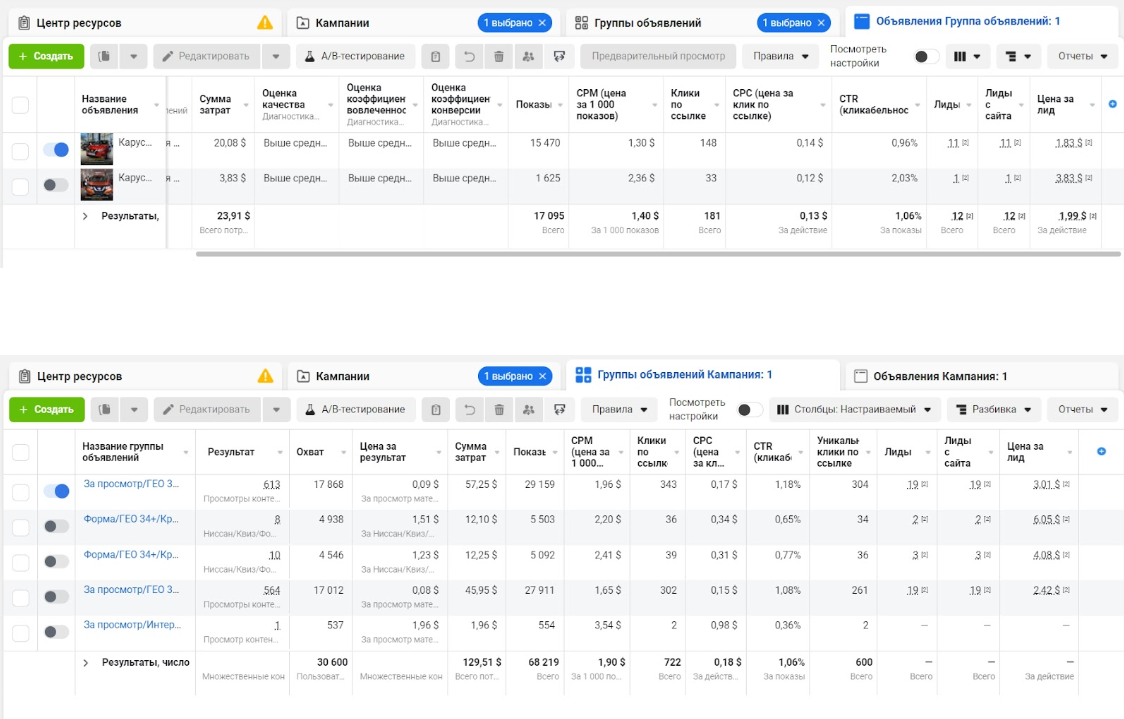Open the columns icon dropdown beside Посмотреть настройки toggle
This screenshot has width=1124, height=719.
[966, 56]
